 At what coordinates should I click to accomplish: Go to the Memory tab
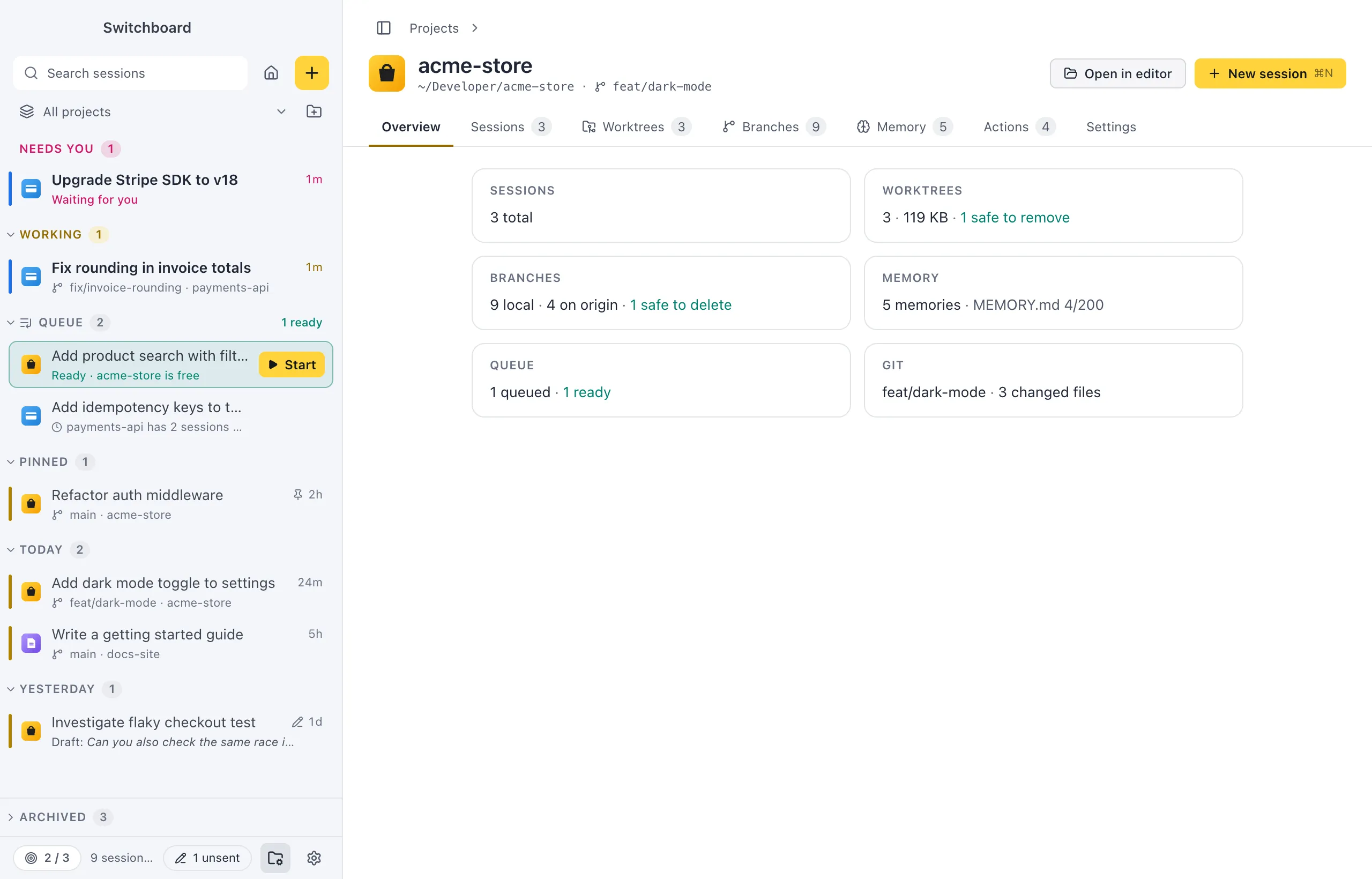tap(904, 126)
